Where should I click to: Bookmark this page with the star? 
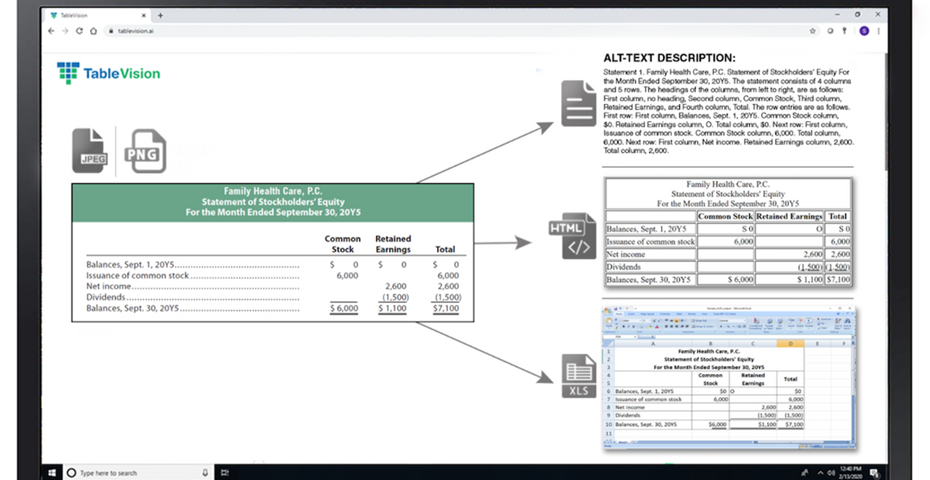(x=813, y=31)
